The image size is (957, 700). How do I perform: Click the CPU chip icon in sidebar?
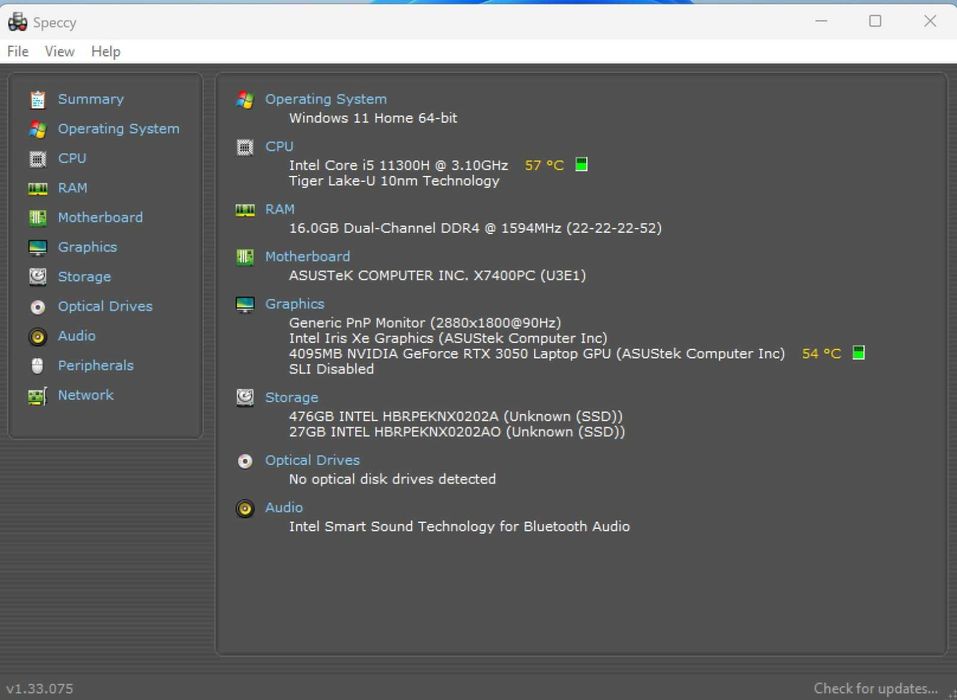(37, 159)
